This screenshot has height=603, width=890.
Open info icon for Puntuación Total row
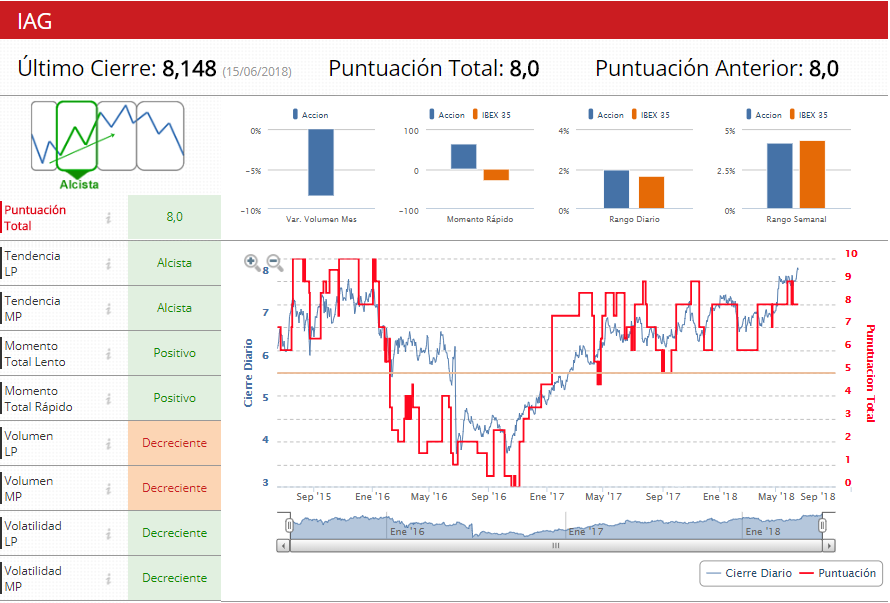[108, 217]
